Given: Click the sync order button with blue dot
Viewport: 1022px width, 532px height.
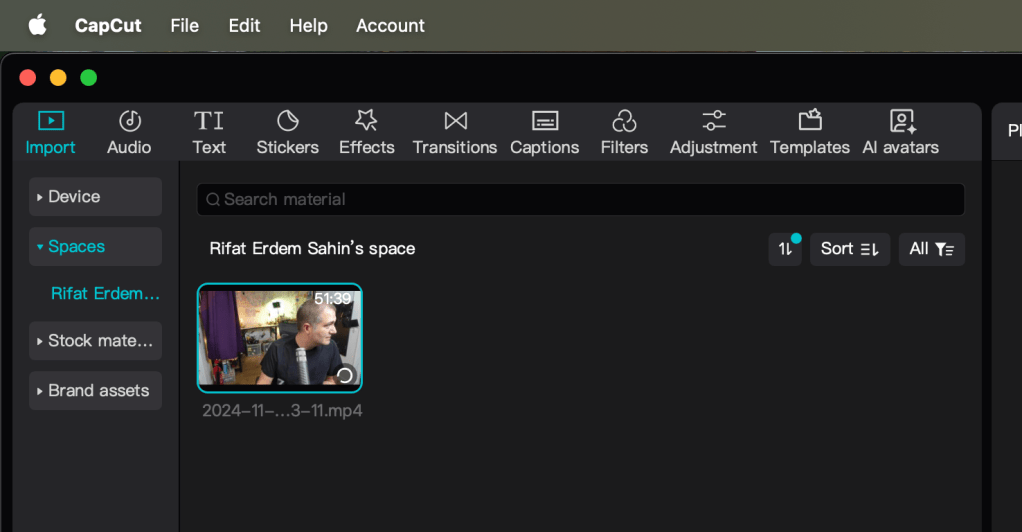Looking at the screenshot, I should (785, 249).
